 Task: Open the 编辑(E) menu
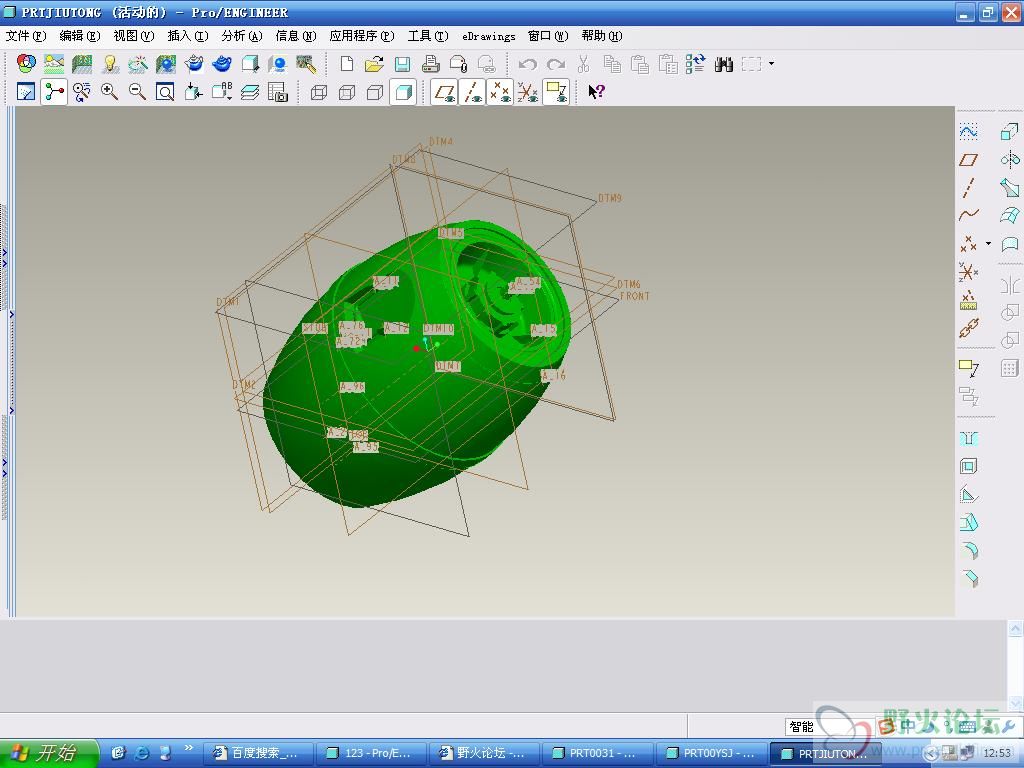click(x=80, y=36)
